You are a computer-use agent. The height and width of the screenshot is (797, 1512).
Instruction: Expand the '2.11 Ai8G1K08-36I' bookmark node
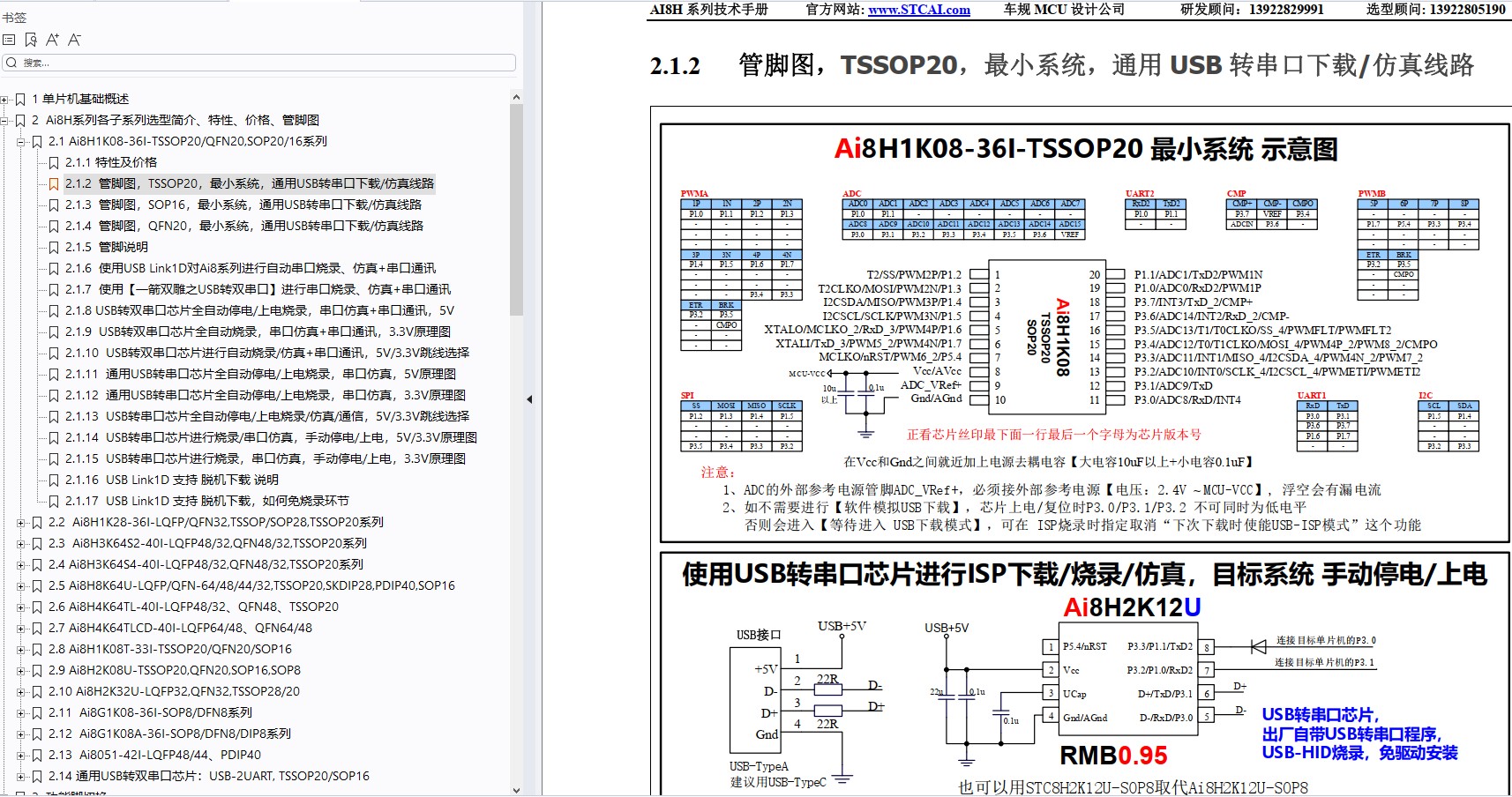click(x=21, y=713)
